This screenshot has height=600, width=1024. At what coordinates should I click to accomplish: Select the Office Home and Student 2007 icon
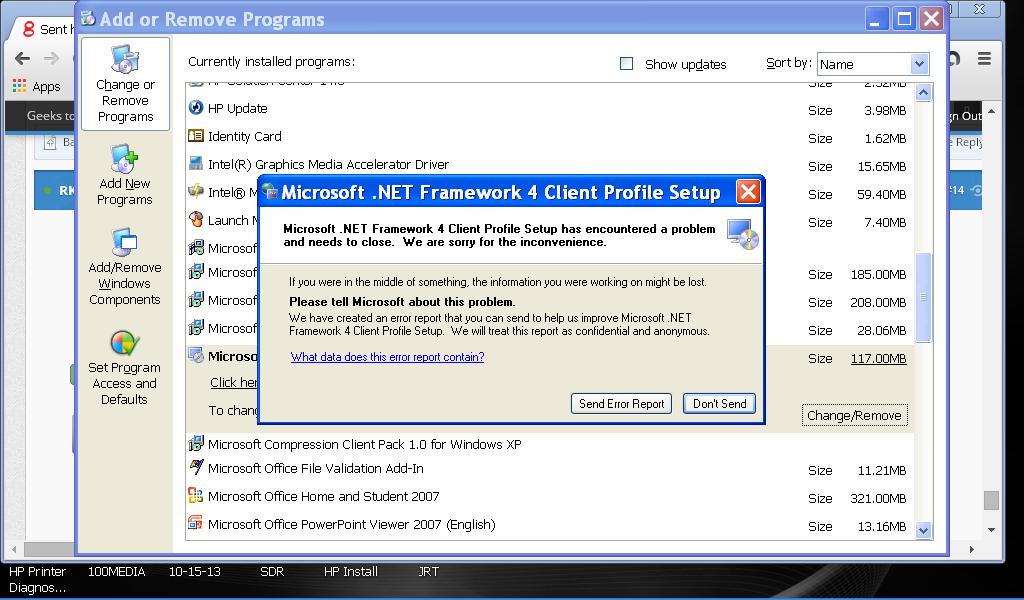tap(196, 496)
